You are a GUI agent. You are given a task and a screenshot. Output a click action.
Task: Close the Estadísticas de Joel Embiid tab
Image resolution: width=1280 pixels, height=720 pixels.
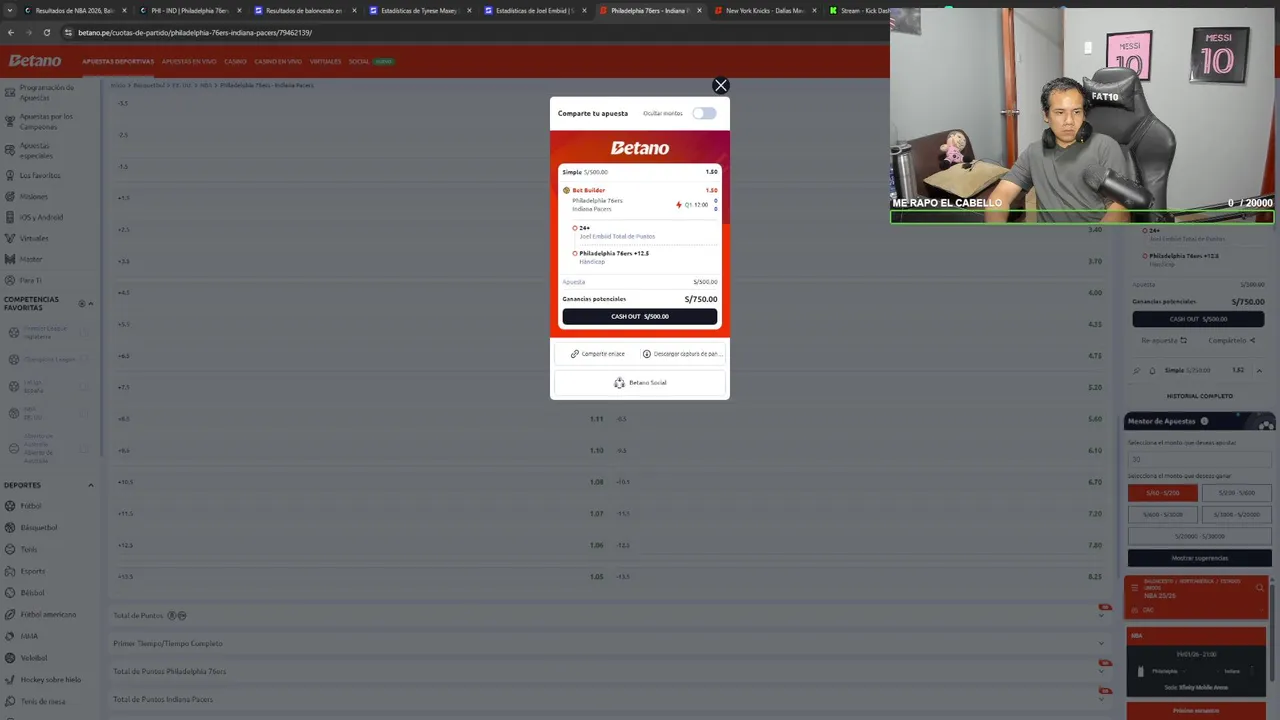(584, 10)
